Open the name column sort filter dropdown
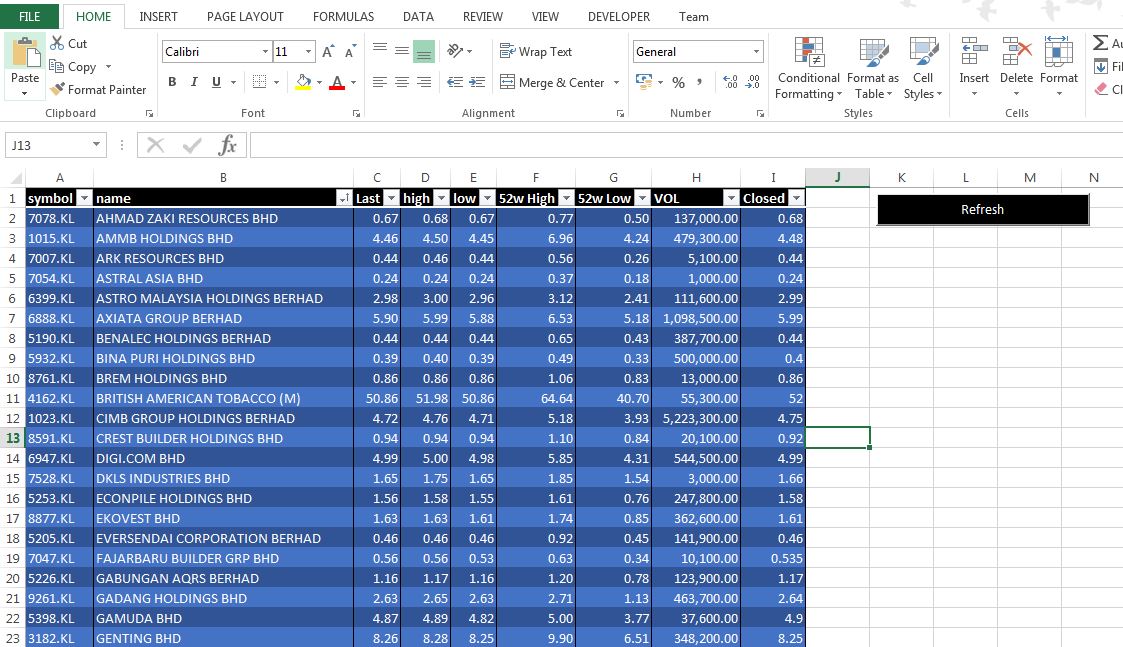The image size is (1123, 647). 344,198
